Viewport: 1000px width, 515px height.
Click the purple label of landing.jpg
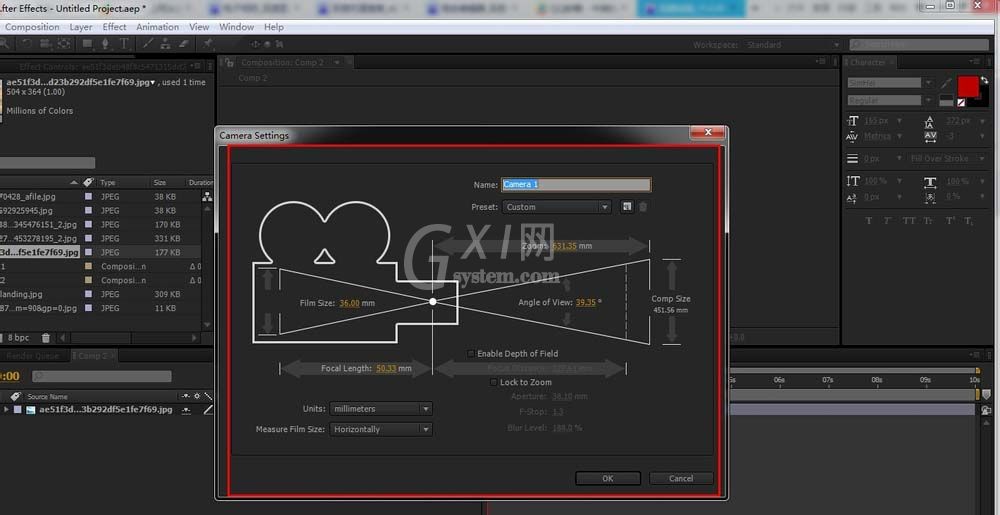point(88,294)
